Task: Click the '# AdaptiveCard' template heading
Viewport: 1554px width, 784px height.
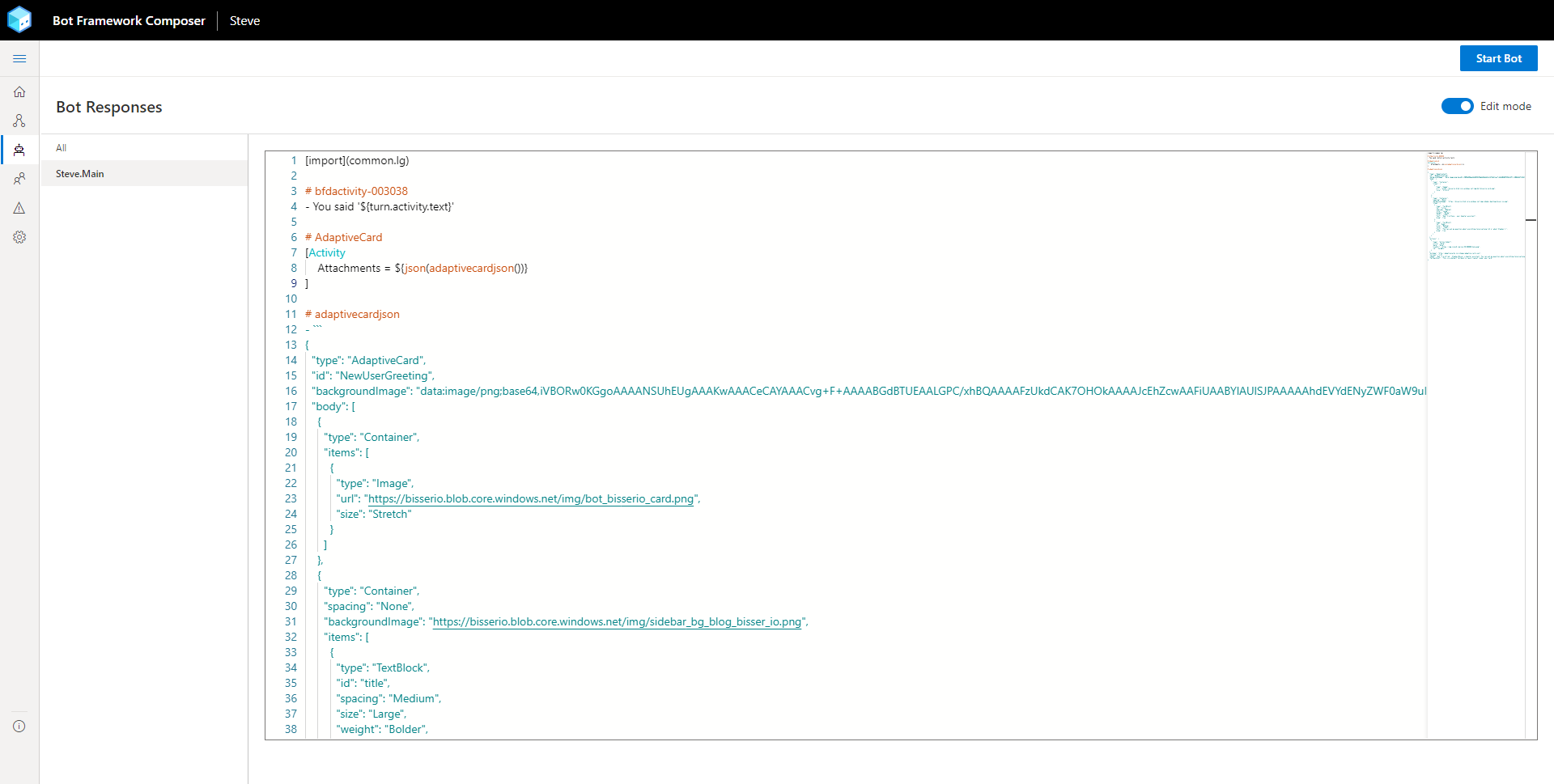Action: click(x=343, y=237)
